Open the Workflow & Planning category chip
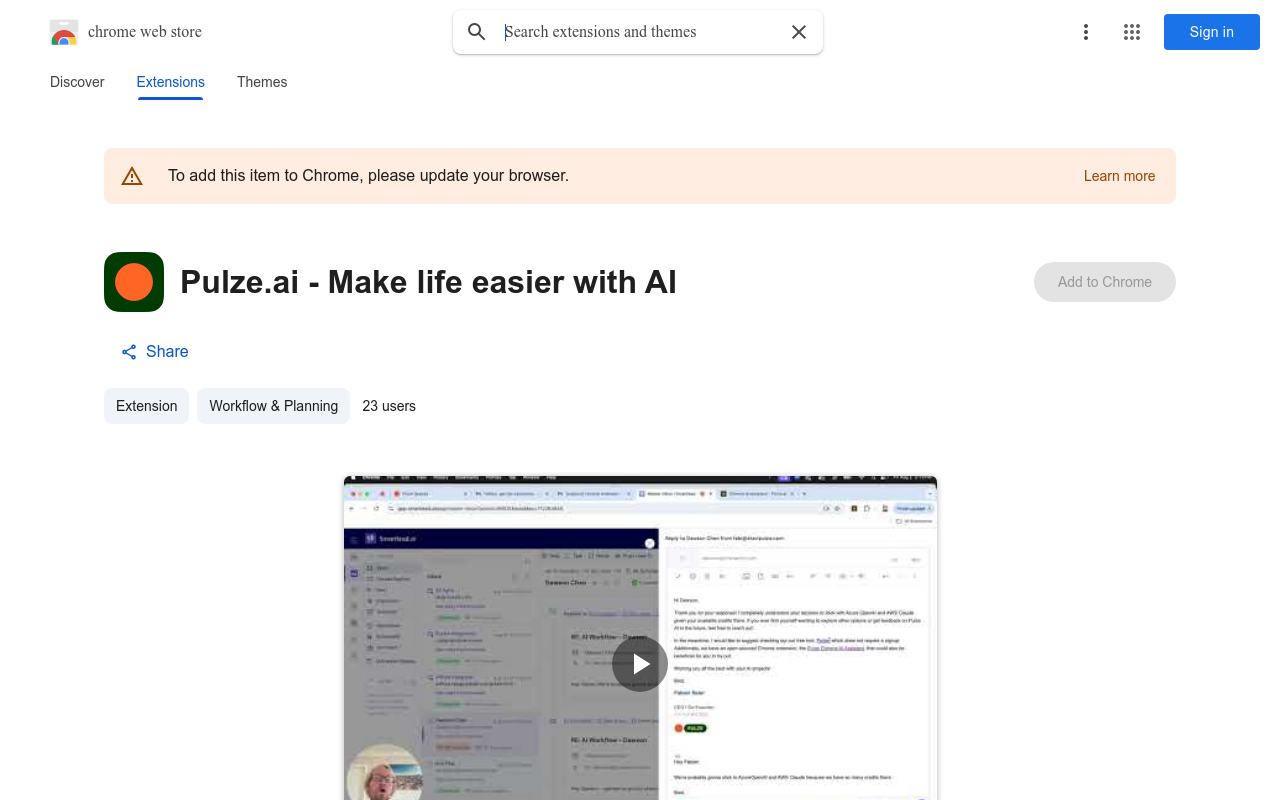1280x800 pixels. coord(274,406)
